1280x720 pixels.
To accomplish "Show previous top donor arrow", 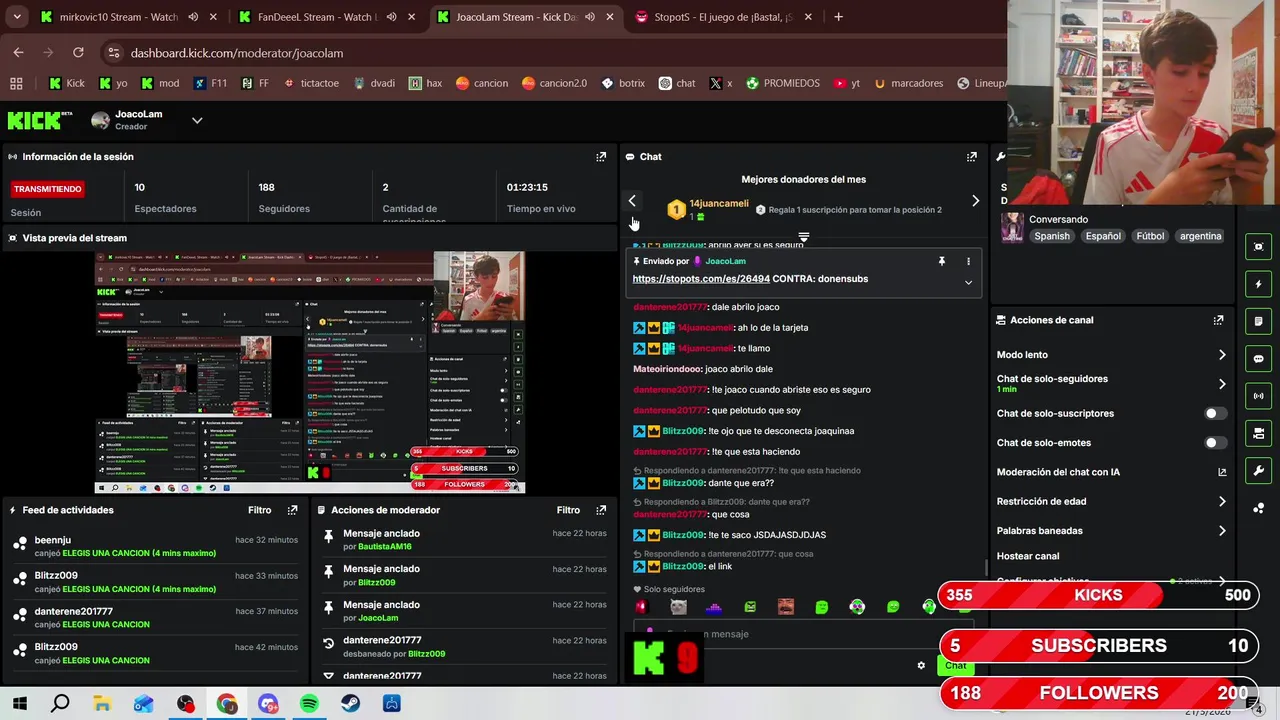I will 632,201.
